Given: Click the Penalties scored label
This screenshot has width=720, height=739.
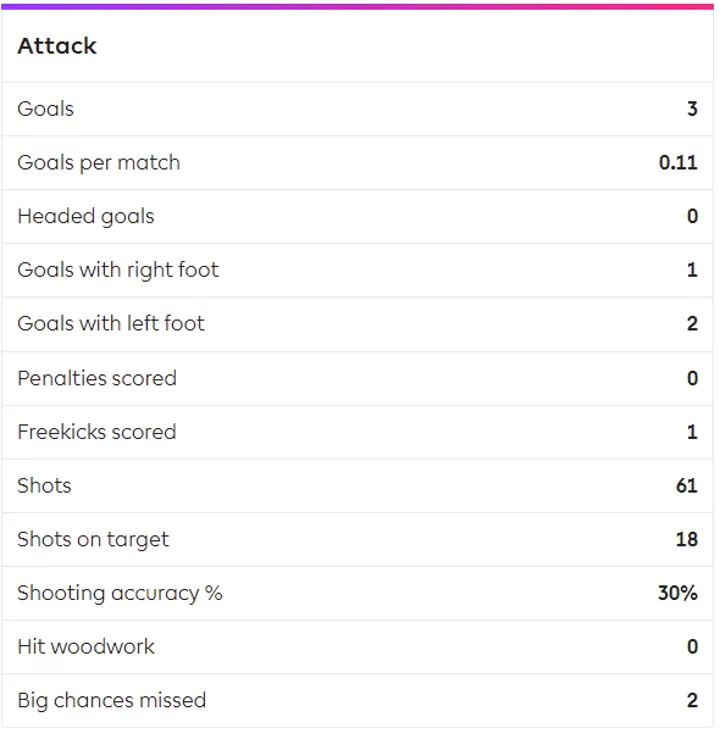Looking at the screenshot, I should (97, 378).
